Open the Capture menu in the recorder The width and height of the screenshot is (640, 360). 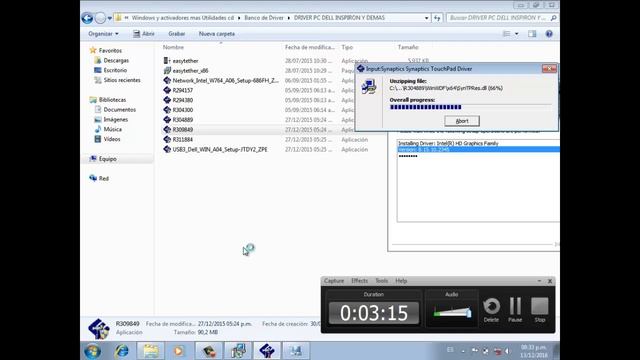(334, 281)
